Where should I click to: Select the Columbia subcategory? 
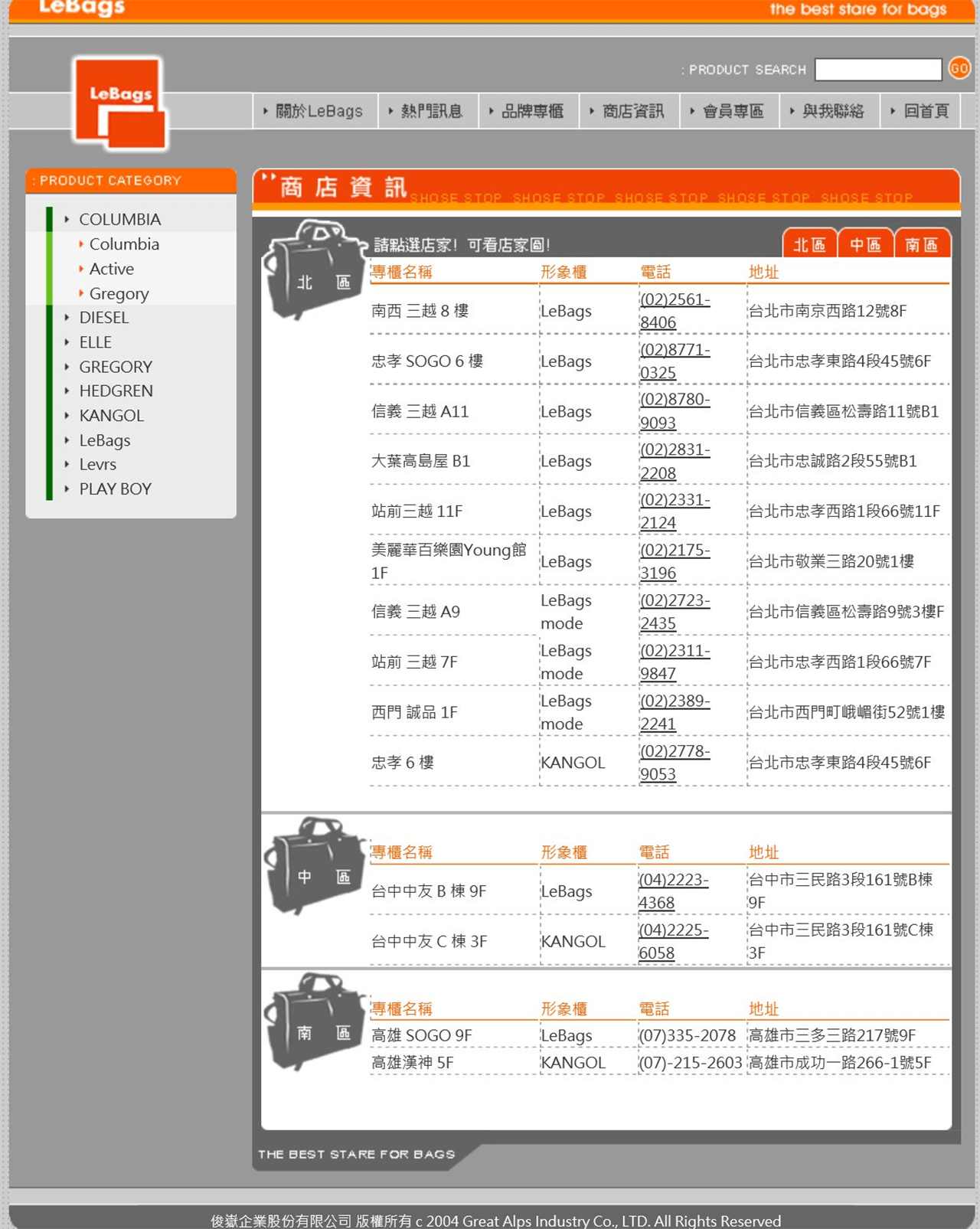[124, 244]
